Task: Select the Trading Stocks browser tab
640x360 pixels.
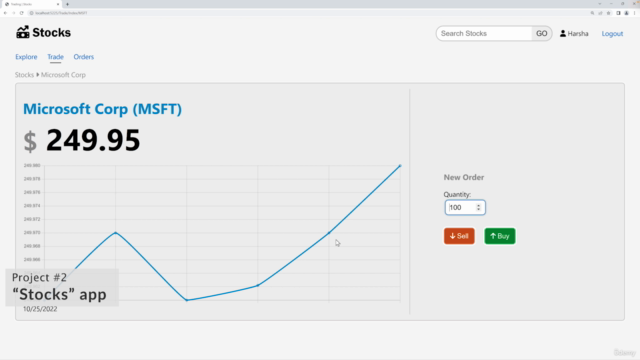Action: [x=31, y=4]
